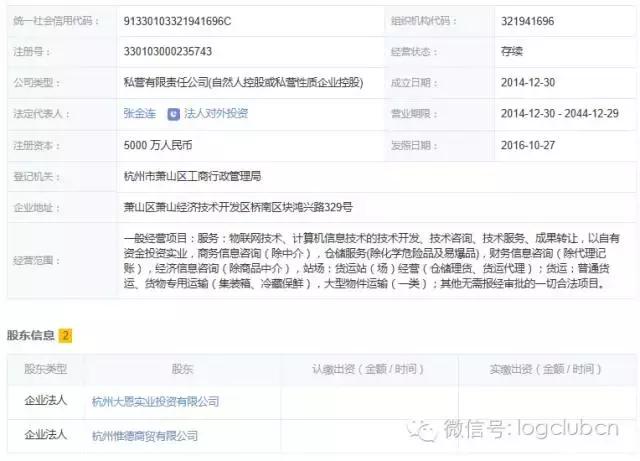Click 企业法人 in the 杭州惟德商贸 row
640x461 pixels.
45,435
